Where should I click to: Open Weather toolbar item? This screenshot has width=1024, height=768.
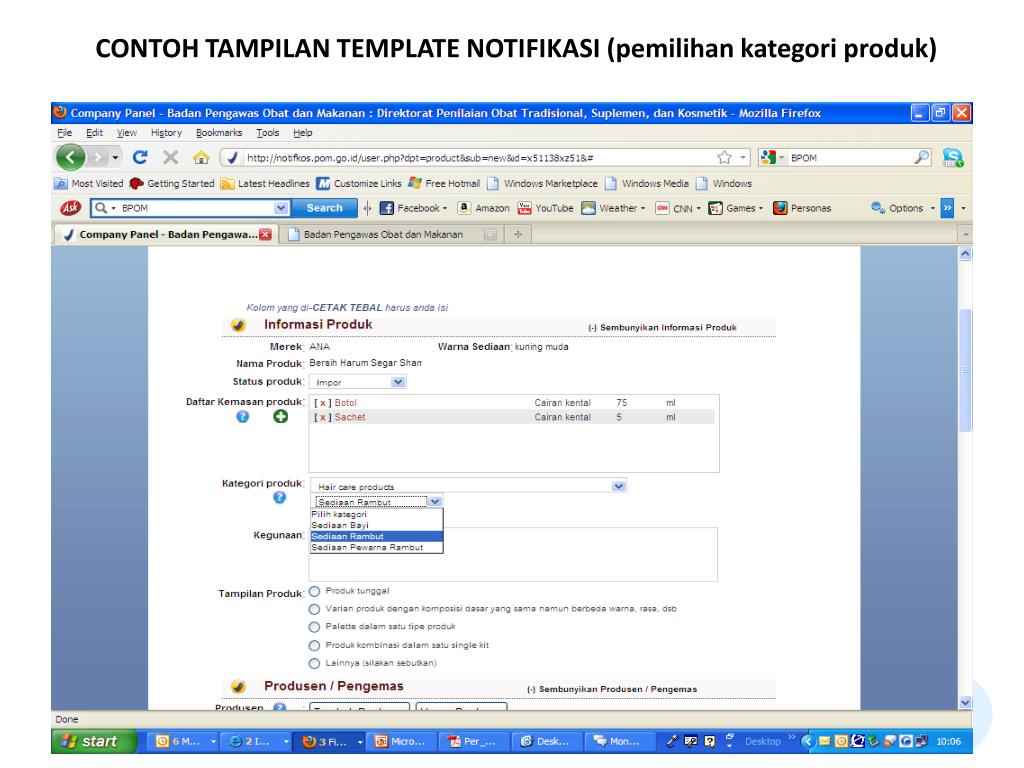[613, 208]
